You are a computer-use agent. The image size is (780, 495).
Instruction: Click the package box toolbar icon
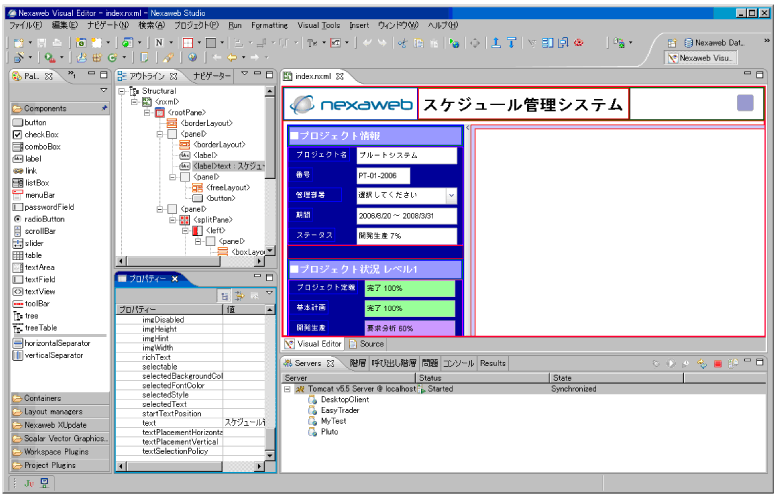coord(97,58)
